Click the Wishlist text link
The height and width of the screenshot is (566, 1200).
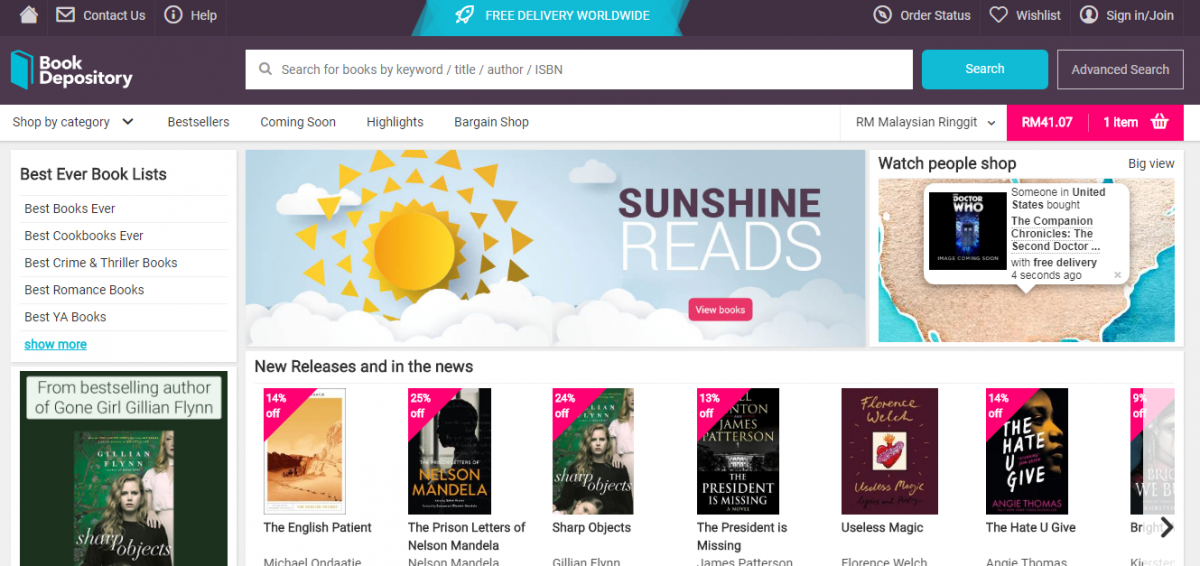coord(1038,15)
